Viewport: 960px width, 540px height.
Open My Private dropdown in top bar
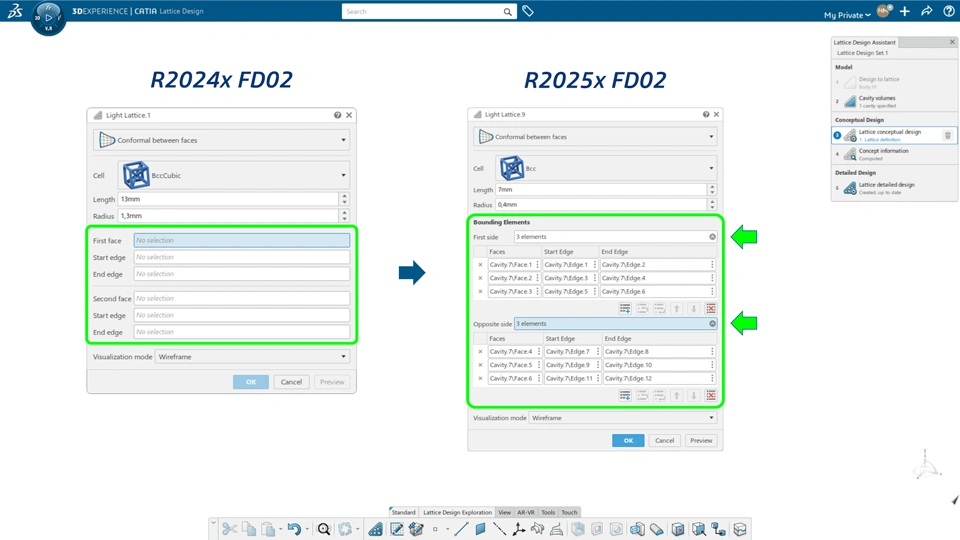[x=847, y=15]
